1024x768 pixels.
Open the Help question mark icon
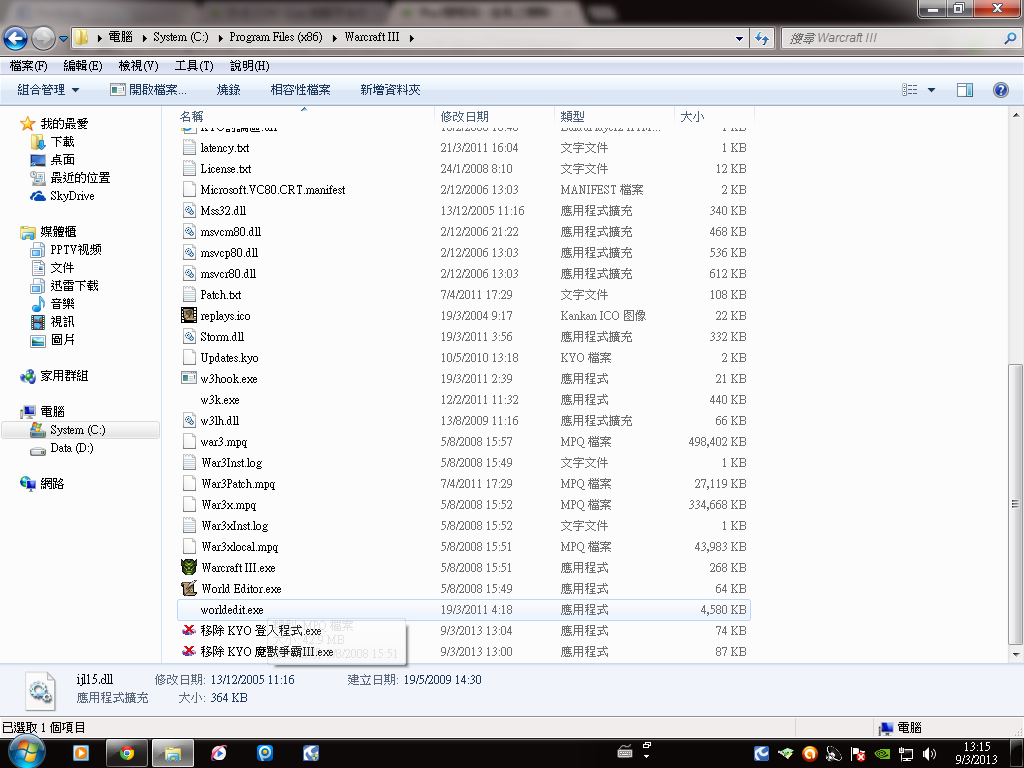(1000, 90)
